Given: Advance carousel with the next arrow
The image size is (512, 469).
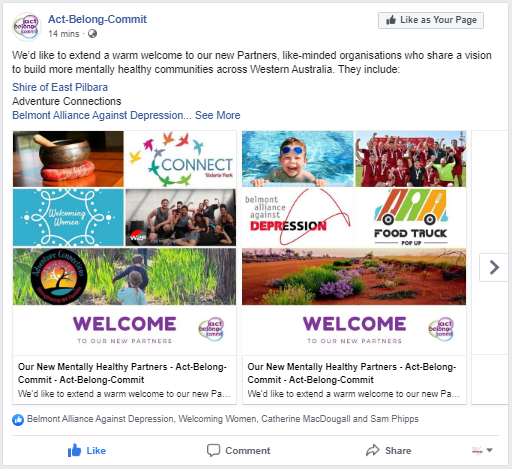Looking at the screenshot, I should click(494, 267).
